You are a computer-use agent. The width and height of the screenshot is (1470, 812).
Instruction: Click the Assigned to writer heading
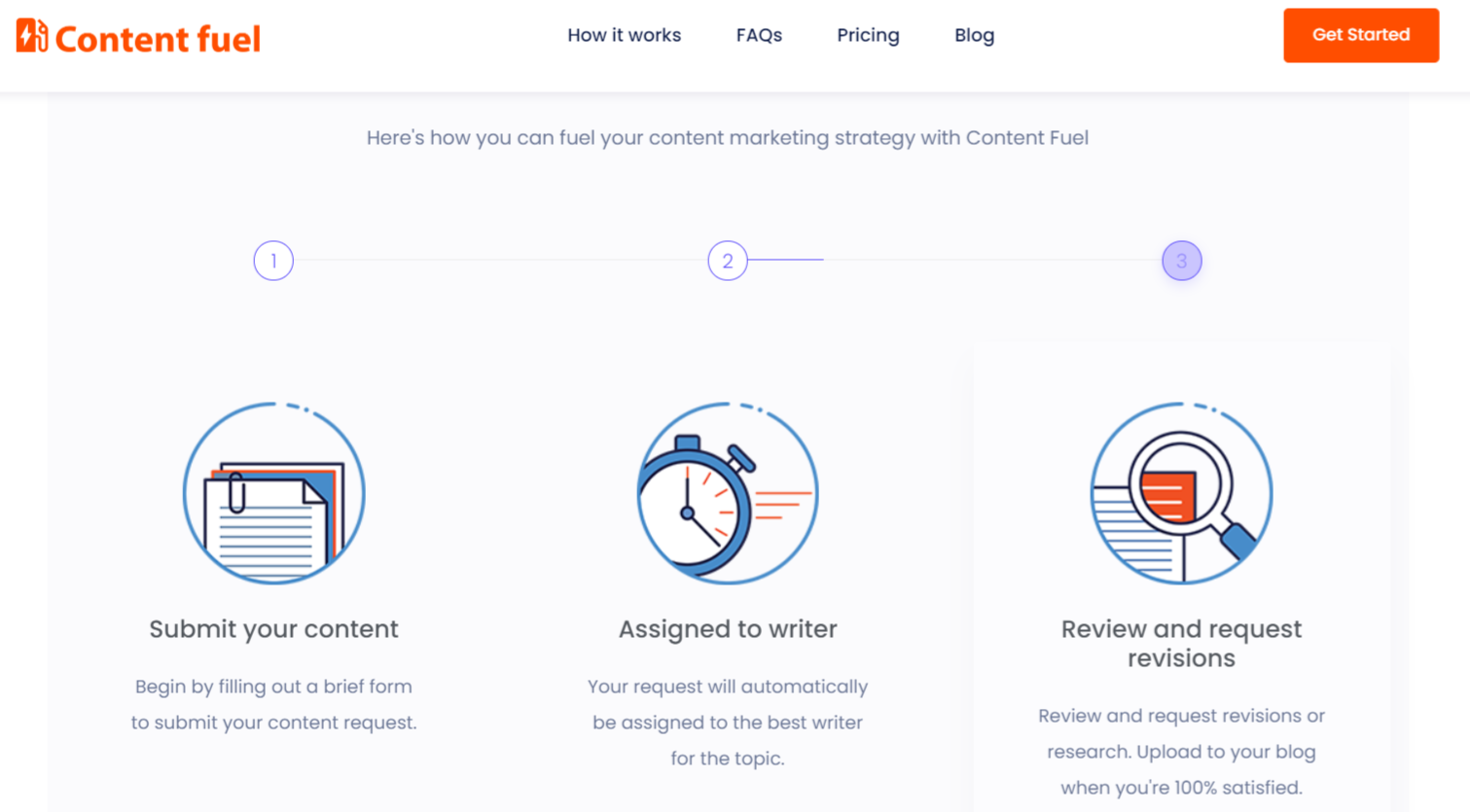tap(728, 629)
